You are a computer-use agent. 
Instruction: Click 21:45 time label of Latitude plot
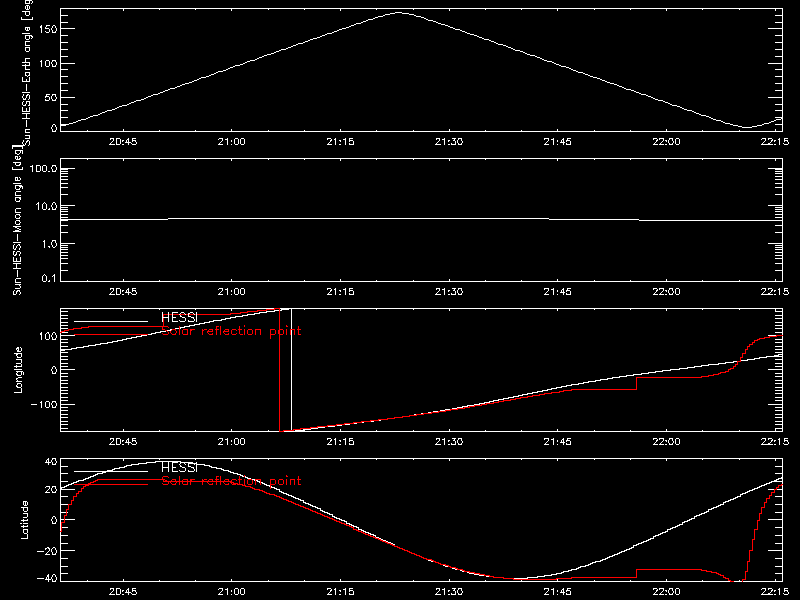tap(557, 591)
